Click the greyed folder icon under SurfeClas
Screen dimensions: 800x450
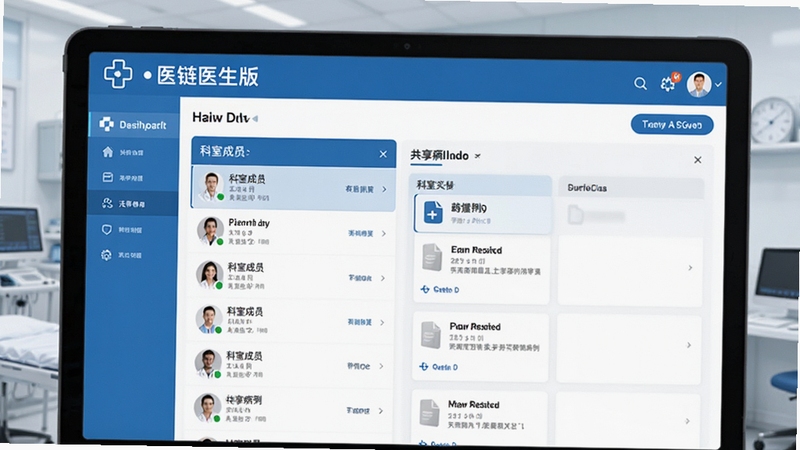576,215
